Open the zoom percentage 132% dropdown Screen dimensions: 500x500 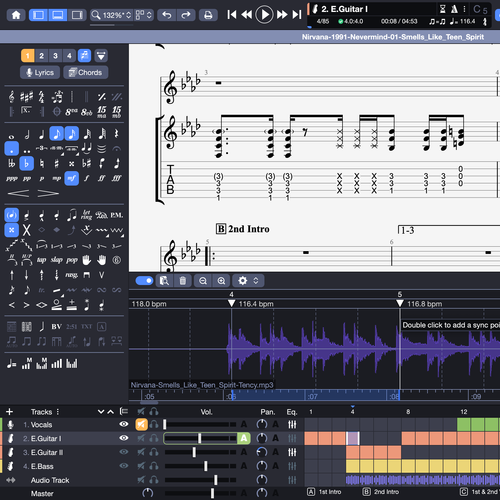[111, 15]
